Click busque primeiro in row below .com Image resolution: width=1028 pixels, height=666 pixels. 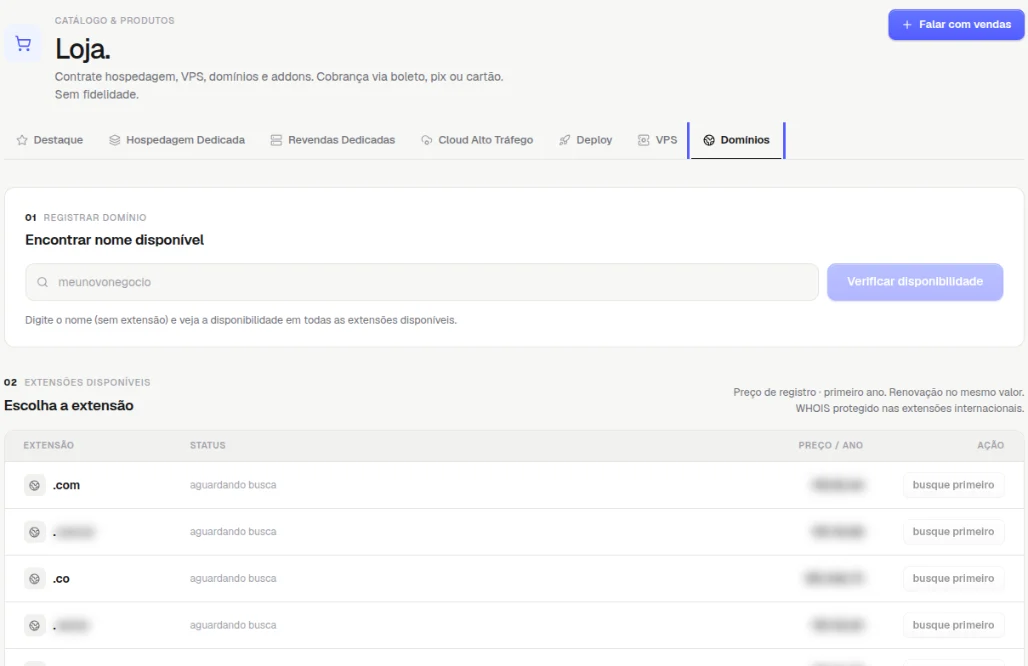pos(953,532)
